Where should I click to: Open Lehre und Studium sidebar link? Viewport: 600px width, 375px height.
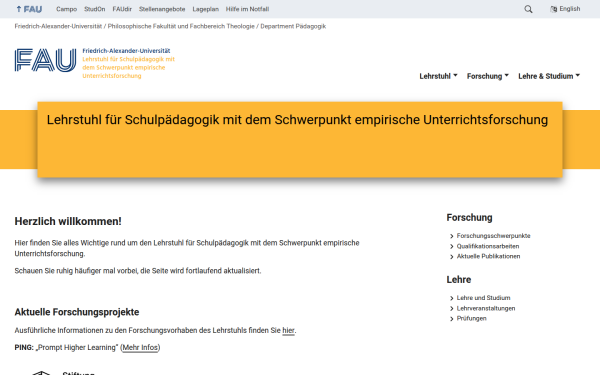tap(483, 298)
